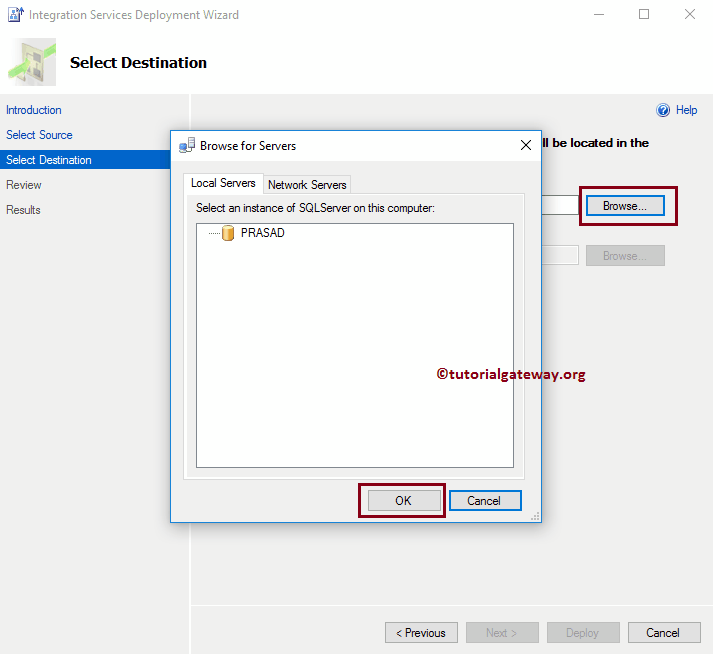Click the path input field beside lower Browse
This screenshot has width=713, height=654.
[x=560, y=255]
